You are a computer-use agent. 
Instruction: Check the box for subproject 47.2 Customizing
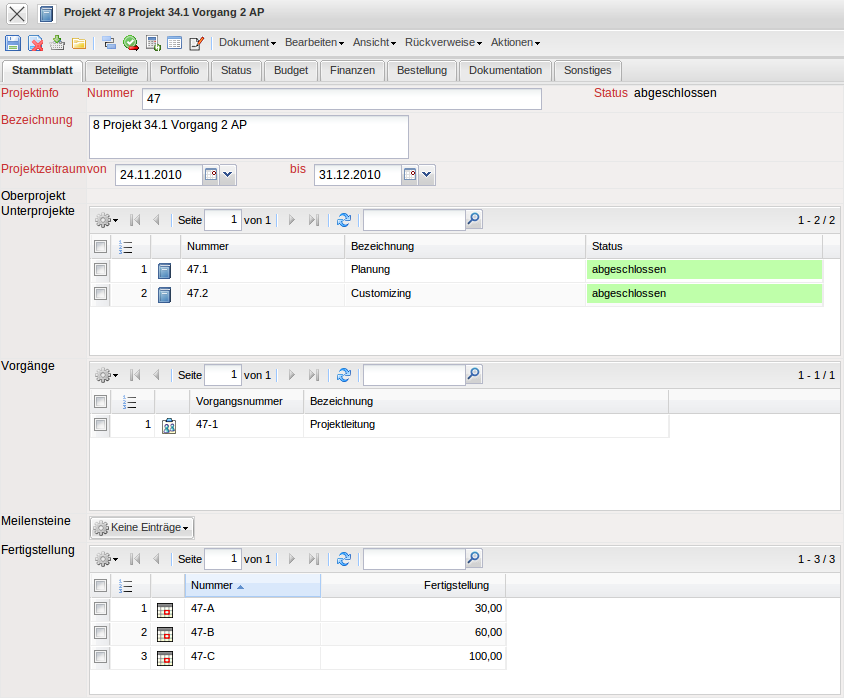coord(100,294)
